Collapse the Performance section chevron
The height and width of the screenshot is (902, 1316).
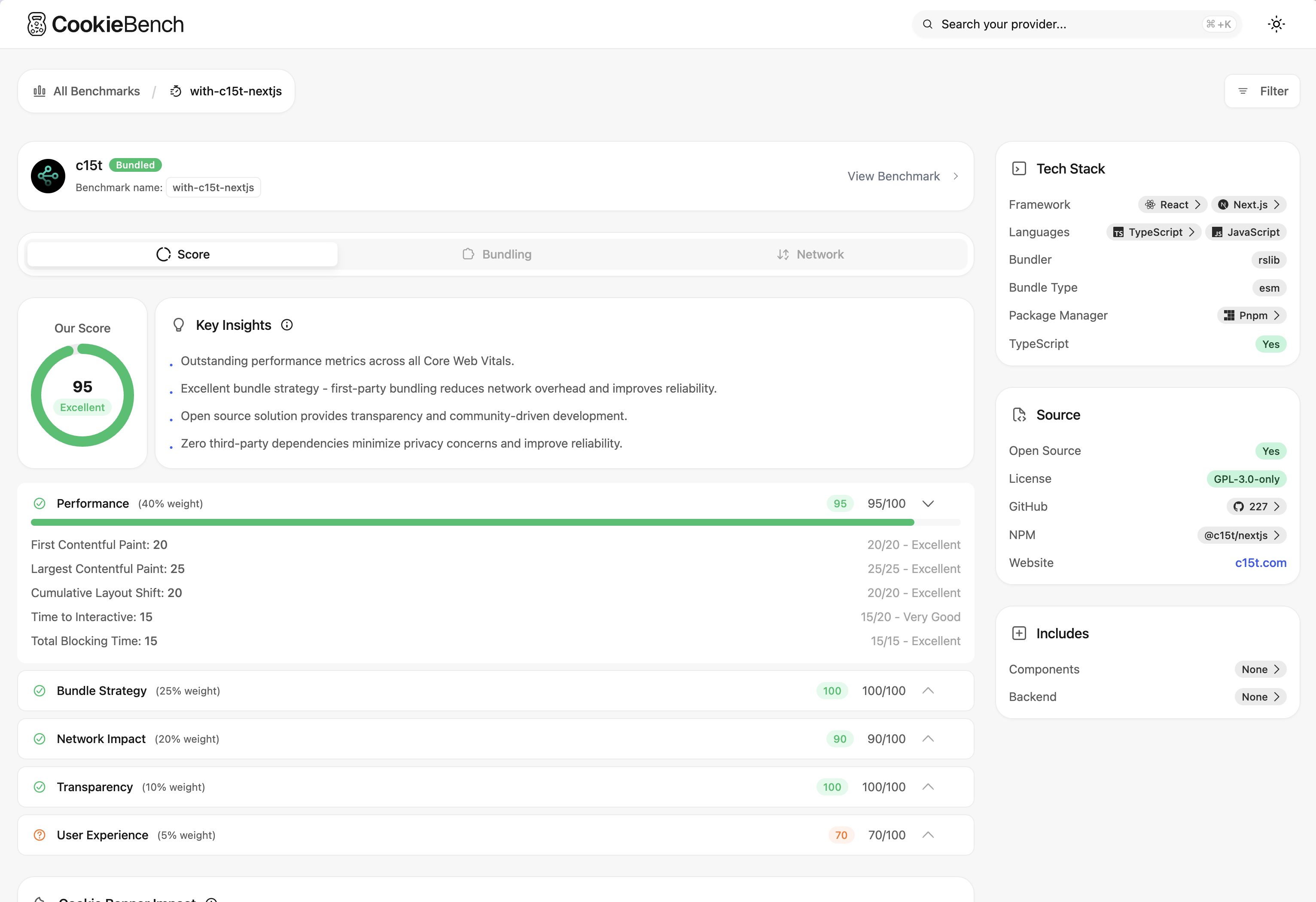(928, 503)
